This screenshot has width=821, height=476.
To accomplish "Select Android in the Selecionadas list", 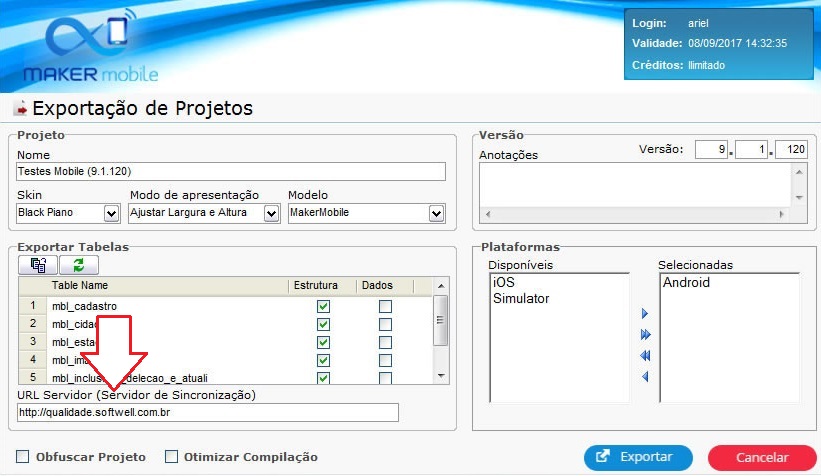I will coord(686,283).
